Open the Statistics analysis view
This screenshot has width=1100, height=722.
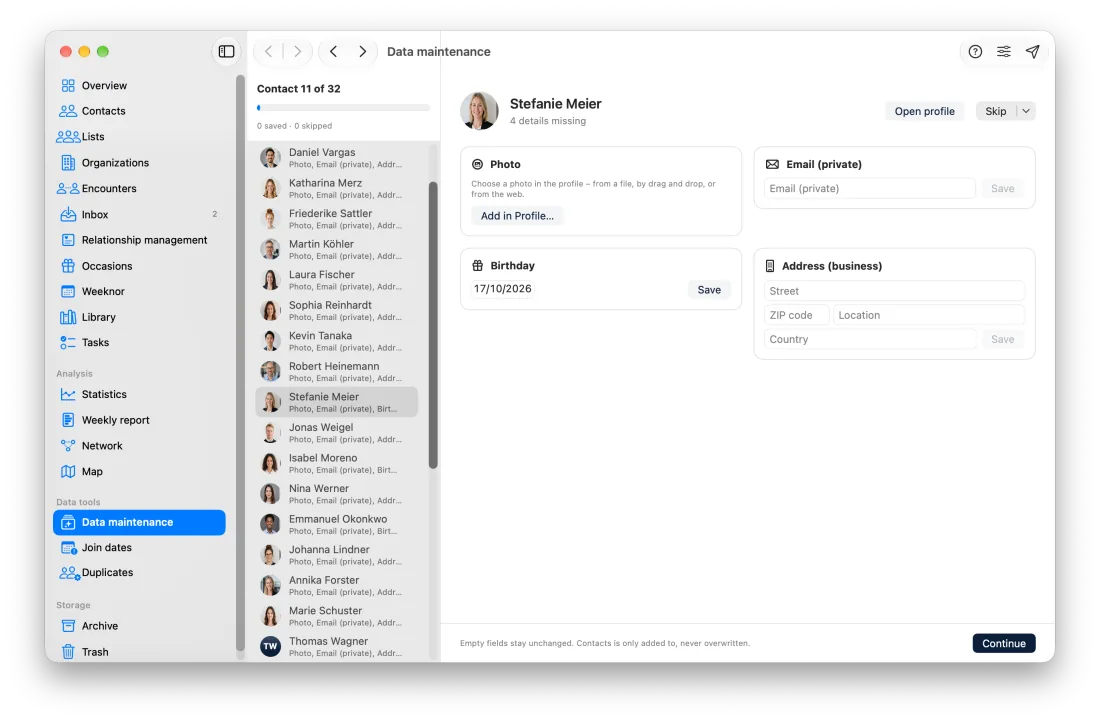click(139, 394)
